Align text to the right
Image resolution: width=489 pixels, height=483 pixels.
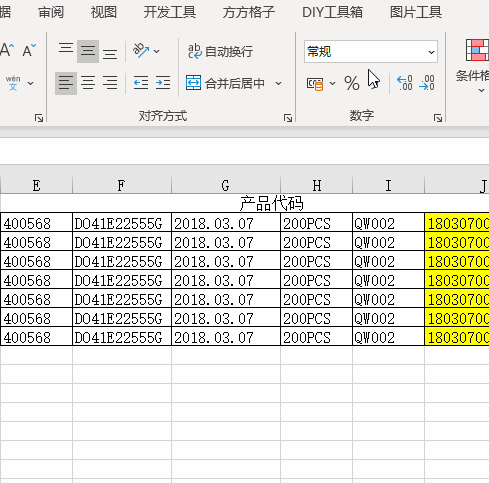pos(110,83)
